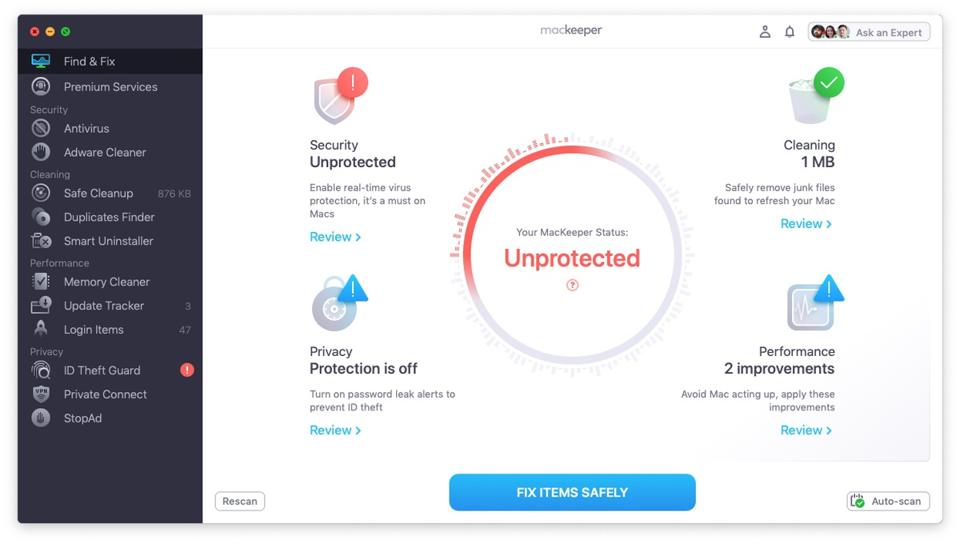This screenshot has width=960, height=544.
Task: Click the user account profile icon
Action: point(765,32)
